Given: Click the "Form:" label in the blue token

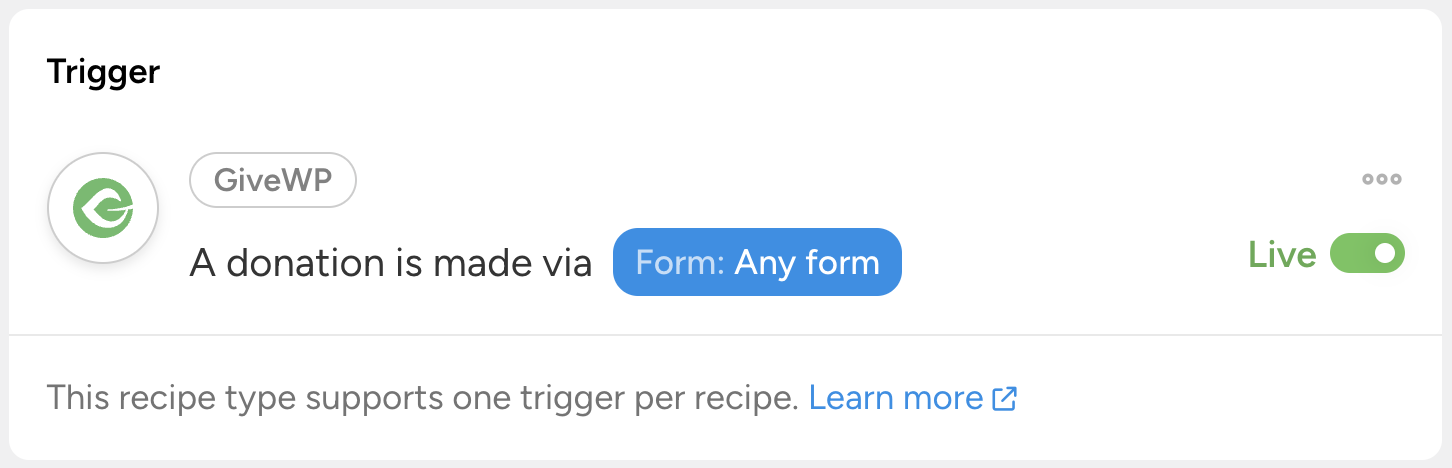Looking at the screenshot, I should tap(680, 263).
